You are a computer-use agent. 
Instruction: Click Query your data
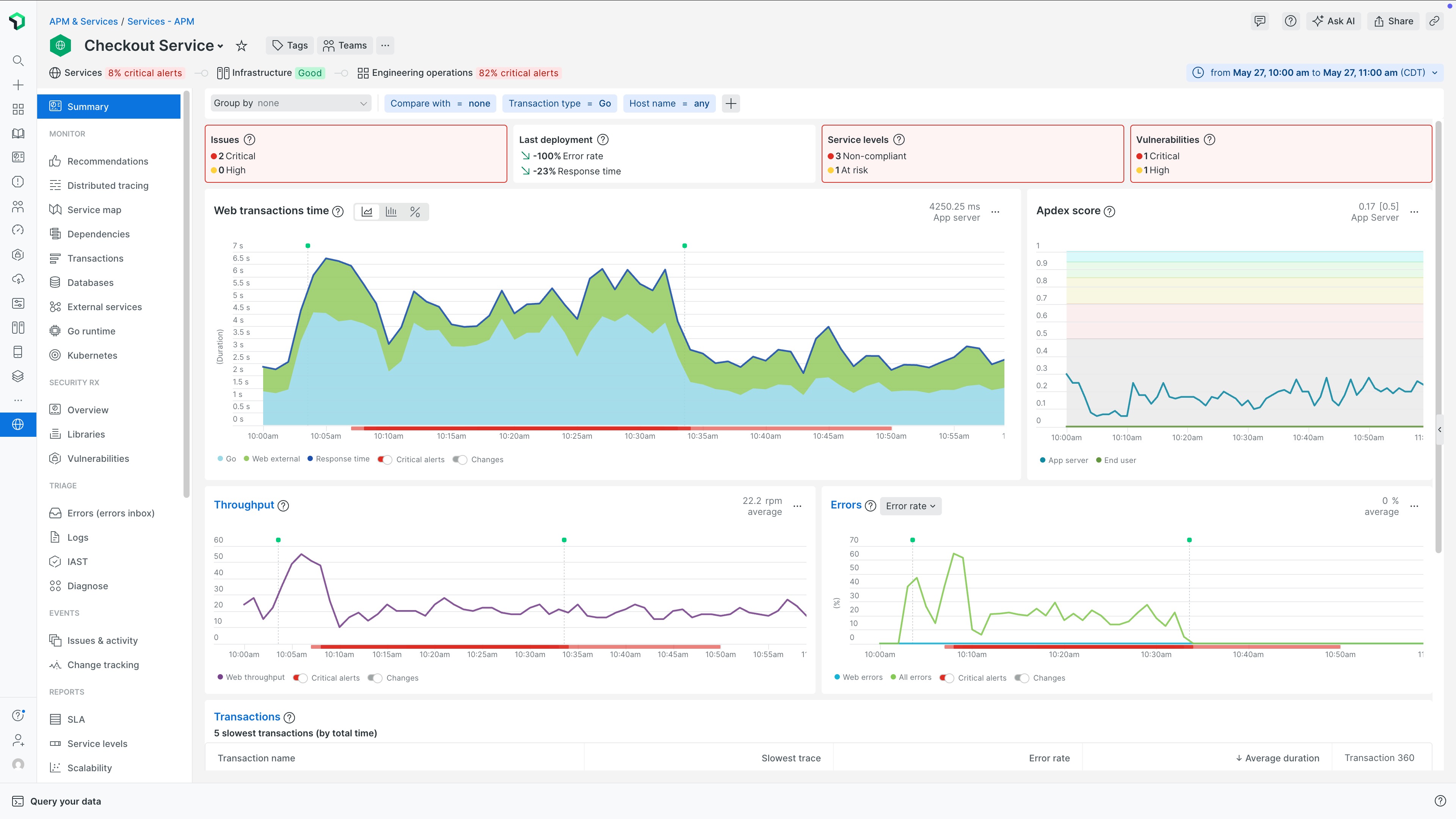click(65, 801)
